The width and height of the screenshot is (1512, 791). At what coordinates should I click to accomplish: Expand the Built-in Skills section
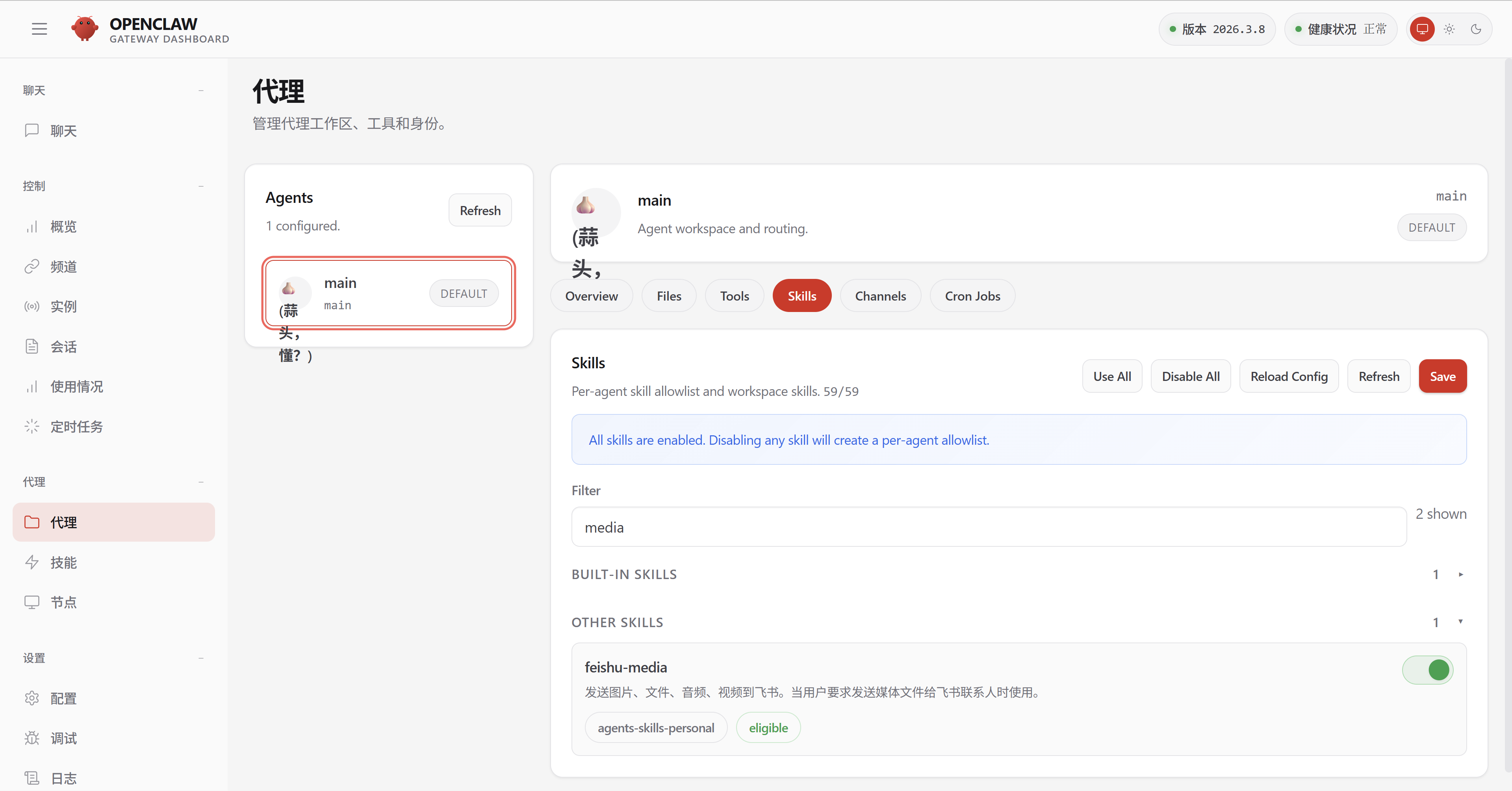point(1460,574)
